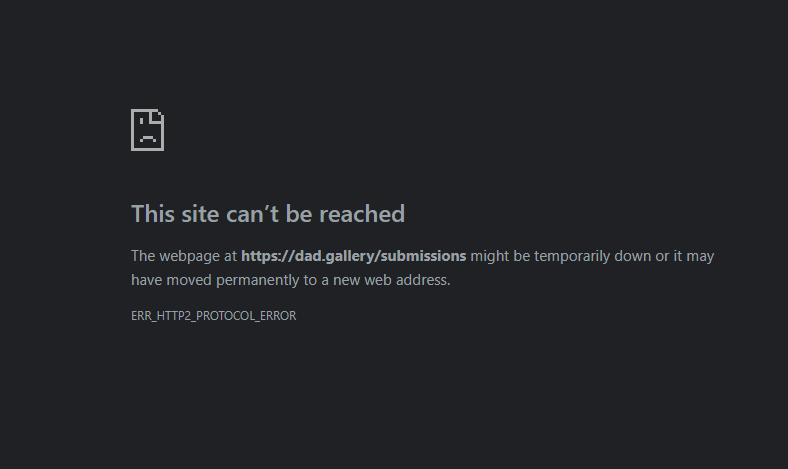Click the word "This" in the heading
788x469 pixels.
click(x=153, y=214)
